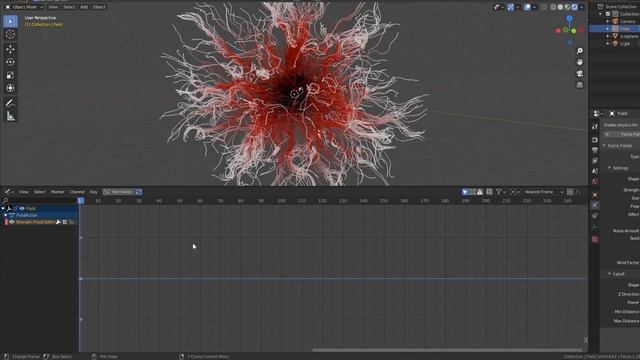Switch to wireframe viewport shading
640x360 pixels.
pyautogui.click(x=553, y=7)
